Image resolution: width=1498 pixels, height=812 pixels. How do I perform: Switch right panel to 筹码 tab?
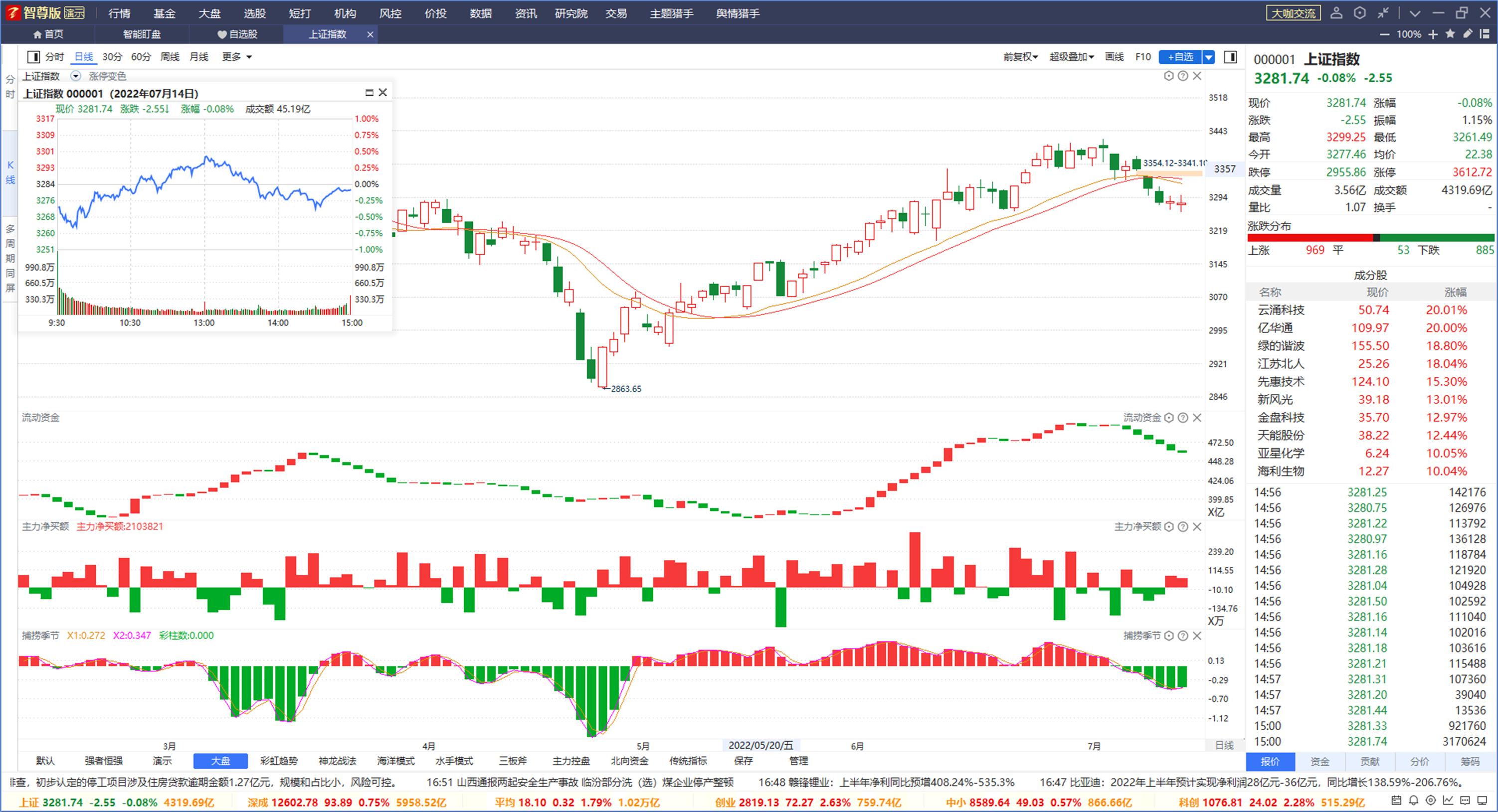click(1470, 762)
